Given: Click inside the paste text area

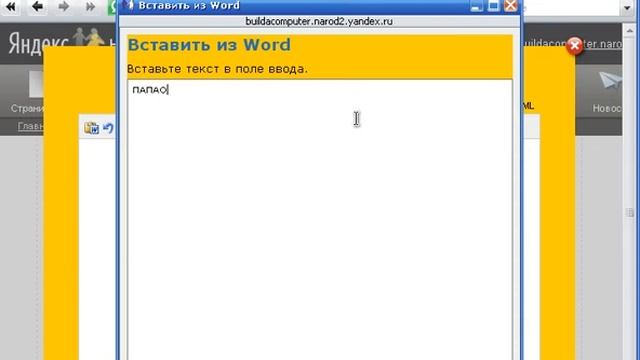Looking at the screenshot, I should click(320, 220).
